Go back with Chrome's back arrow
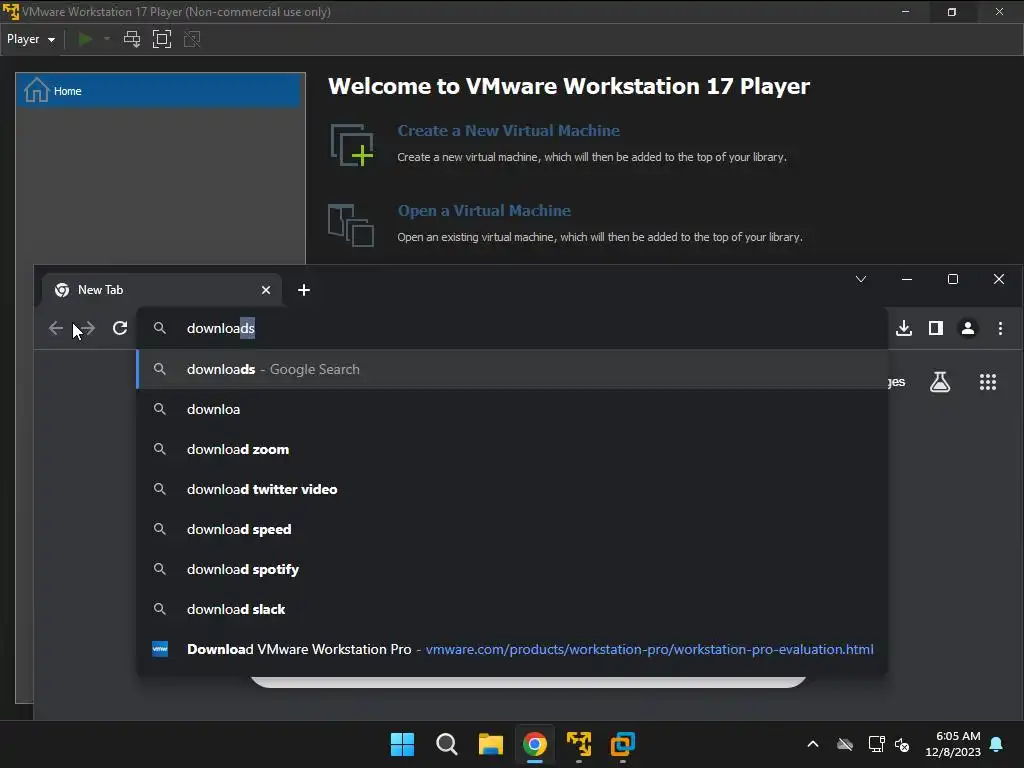The height and width of the screenshot is (768, 1024). [56, 328]
